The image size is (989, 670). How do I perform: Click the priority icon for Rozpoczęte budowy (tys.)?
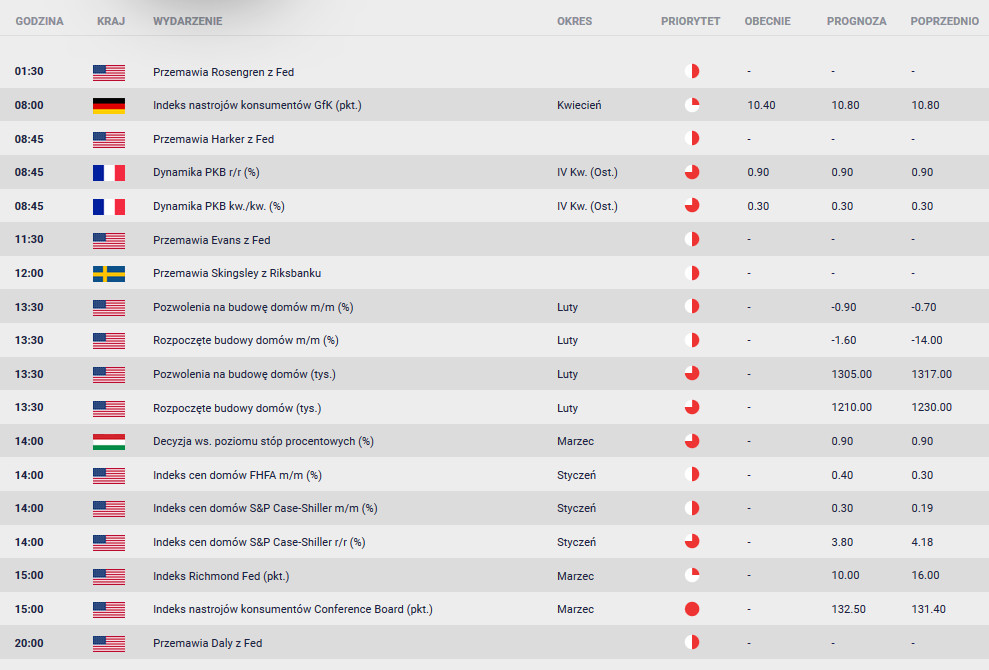tap(692, 407)
